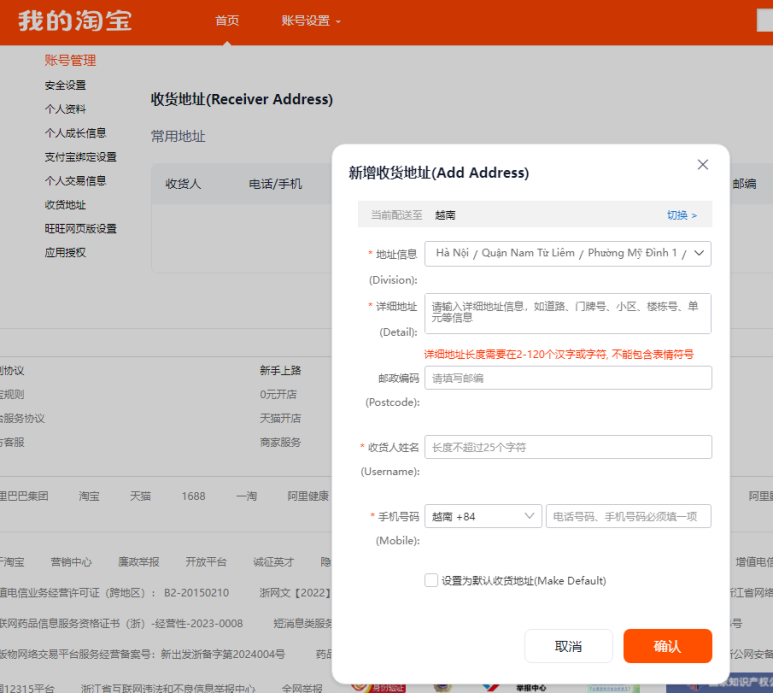Open the +84 country code dropdown
Screen dimensions: 773x693
click(x=483, y=516)
